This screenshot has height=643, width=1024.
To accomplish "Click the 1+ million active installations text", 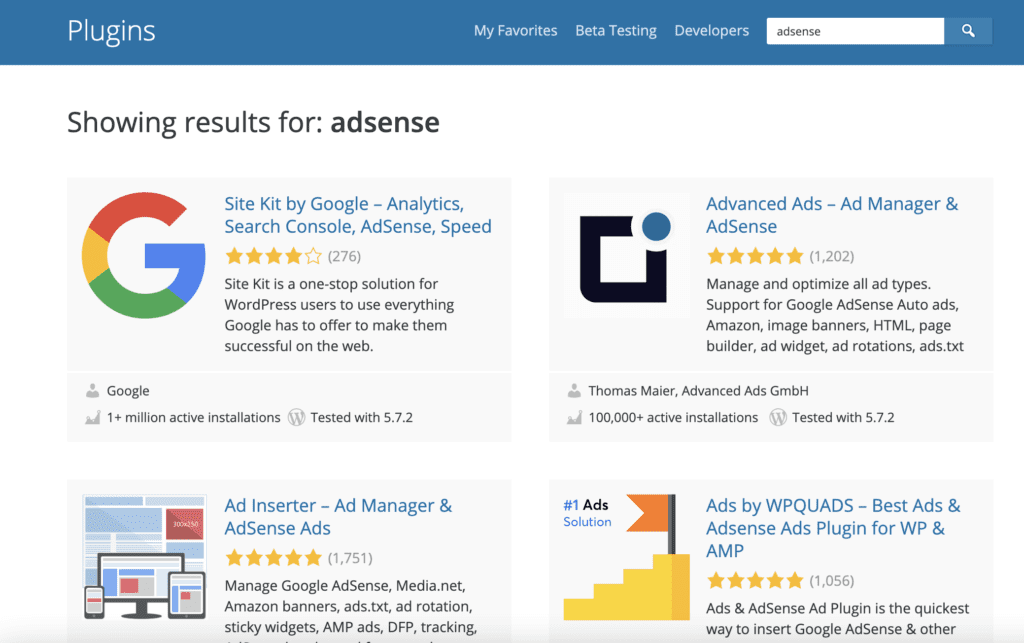I will [193, 417].
